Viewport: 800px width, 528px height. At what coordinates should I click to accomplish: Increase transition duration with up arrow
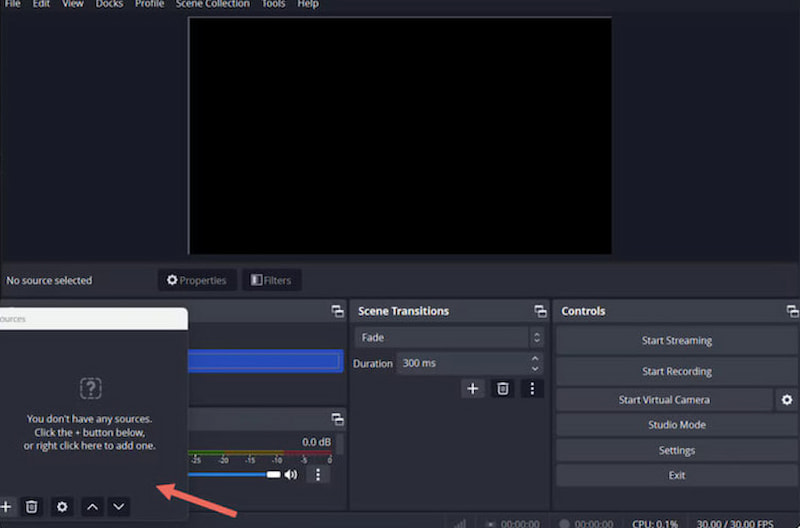click(535, 359)
